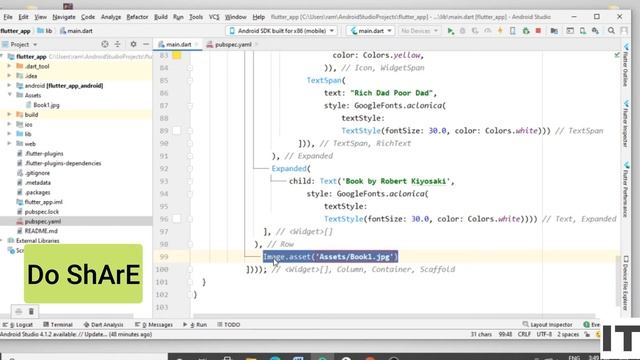
Task: Switch to the pubspec.yaml editor tab
Action: [x=233, y=44]
